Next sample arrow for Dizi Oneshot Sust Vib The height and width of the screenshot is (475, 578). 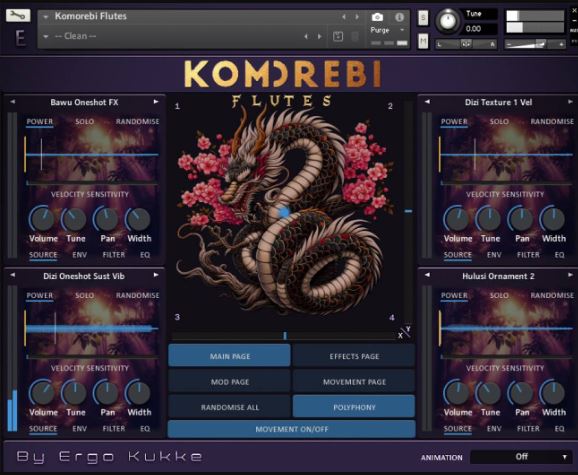(x=156, y=275)
